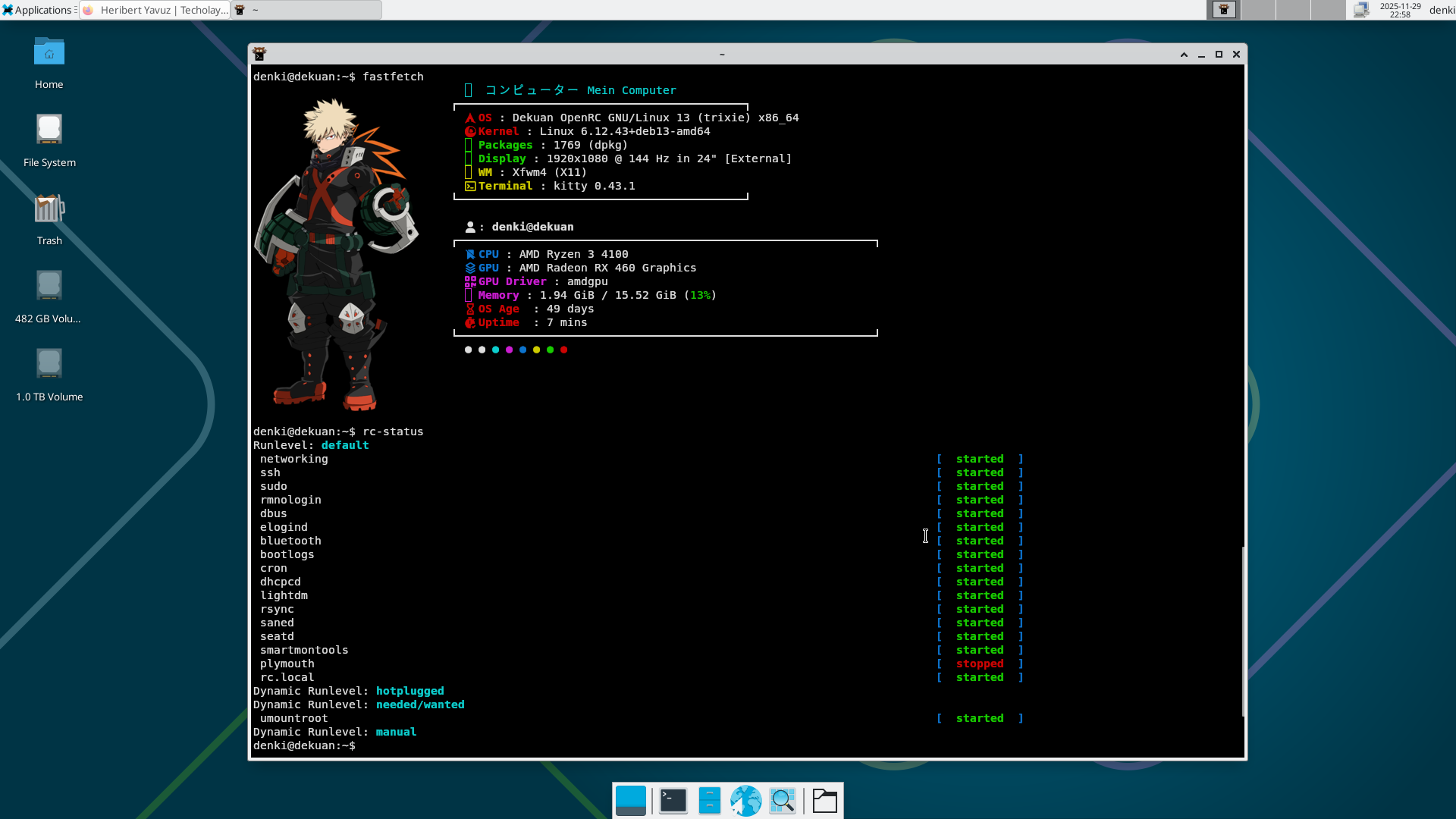Click the 'networking' service row name
The width and height of the screenshot is (1456, 819).
click(x=293, y=459)
